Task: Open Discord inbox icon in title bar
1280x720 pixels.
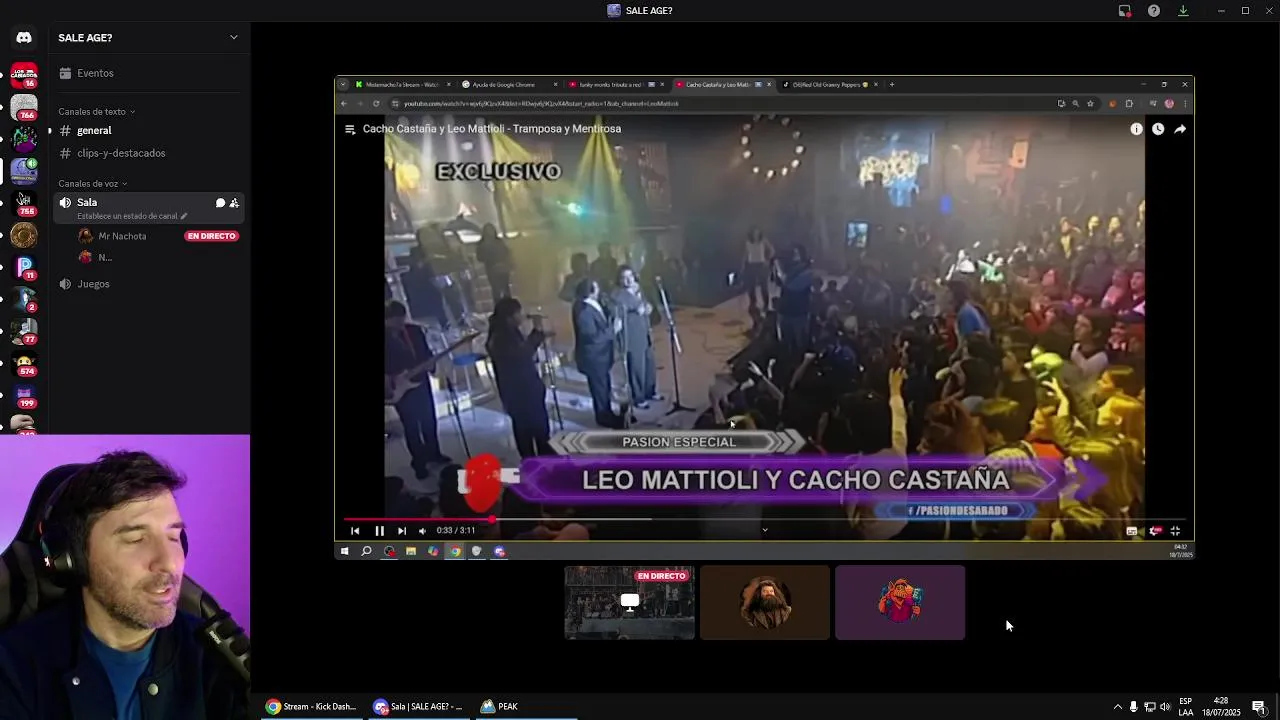Action: pyautogui.click(x=1125, y=11)
